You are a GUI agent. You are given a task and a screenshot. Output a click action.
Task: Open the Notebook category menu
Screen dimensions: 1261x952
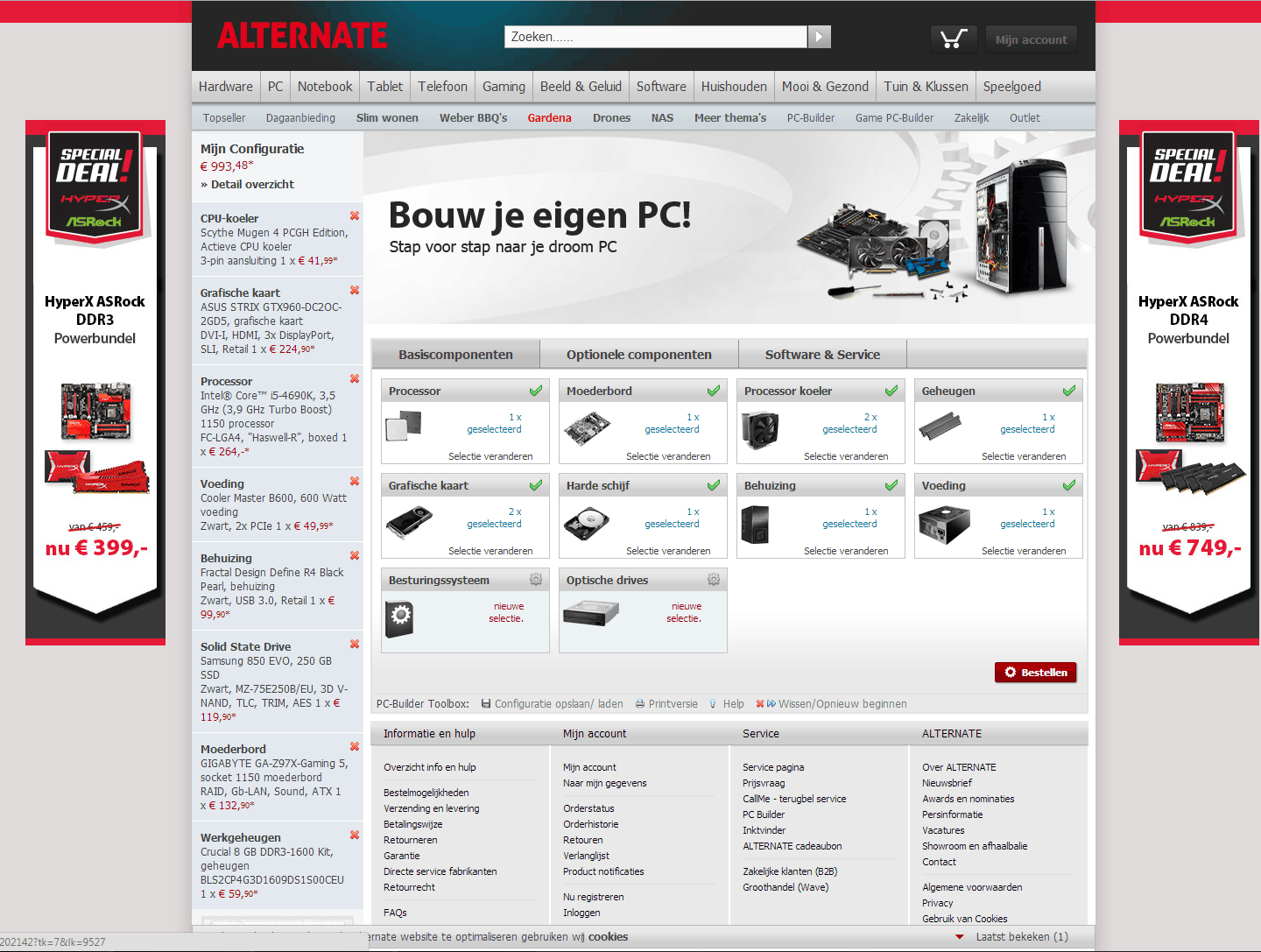pyautogui.click(x=325, y=87)
